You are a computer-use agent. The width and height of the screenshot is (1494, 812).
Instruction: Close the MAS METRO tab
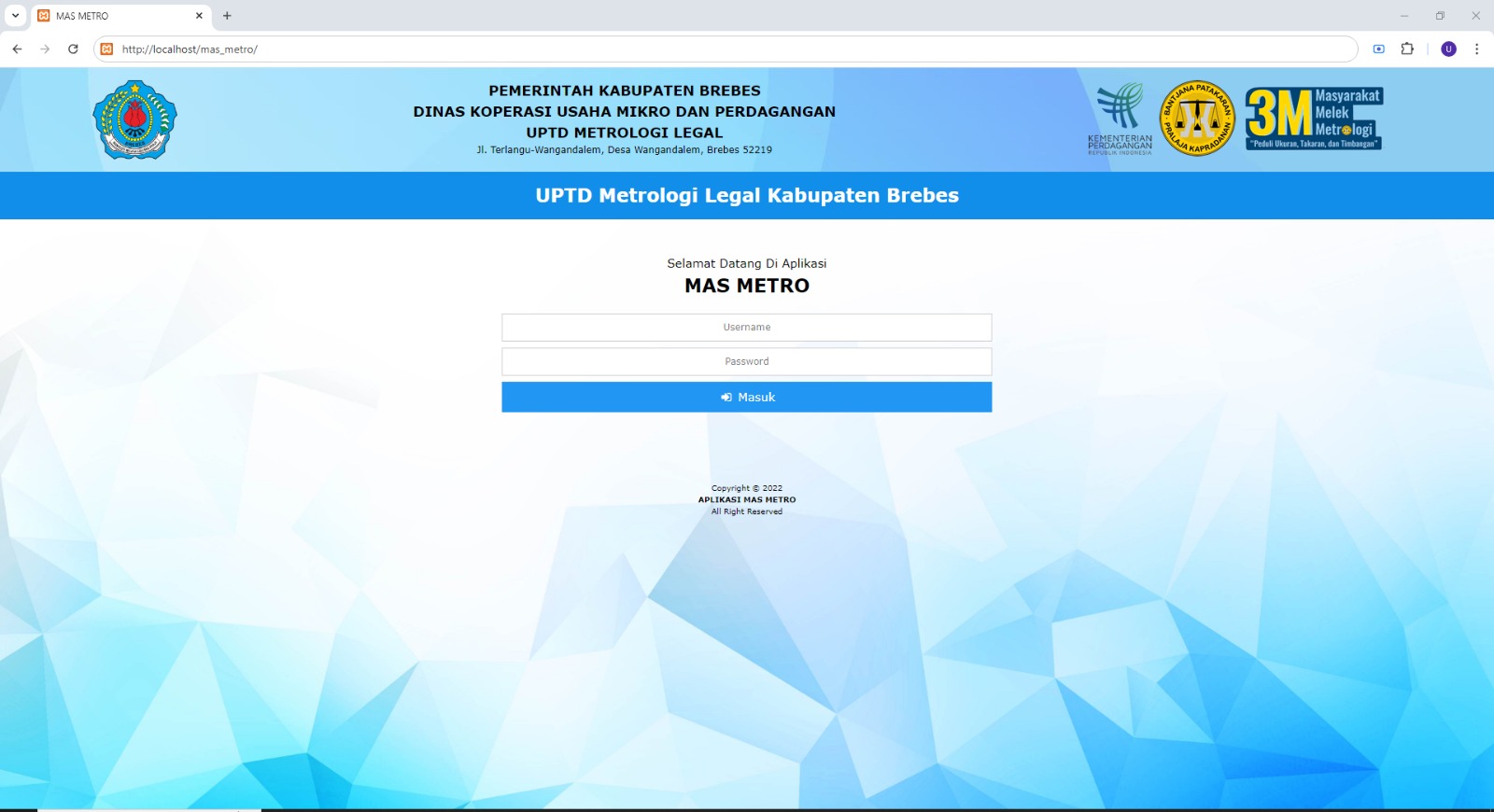coord(199,16)
